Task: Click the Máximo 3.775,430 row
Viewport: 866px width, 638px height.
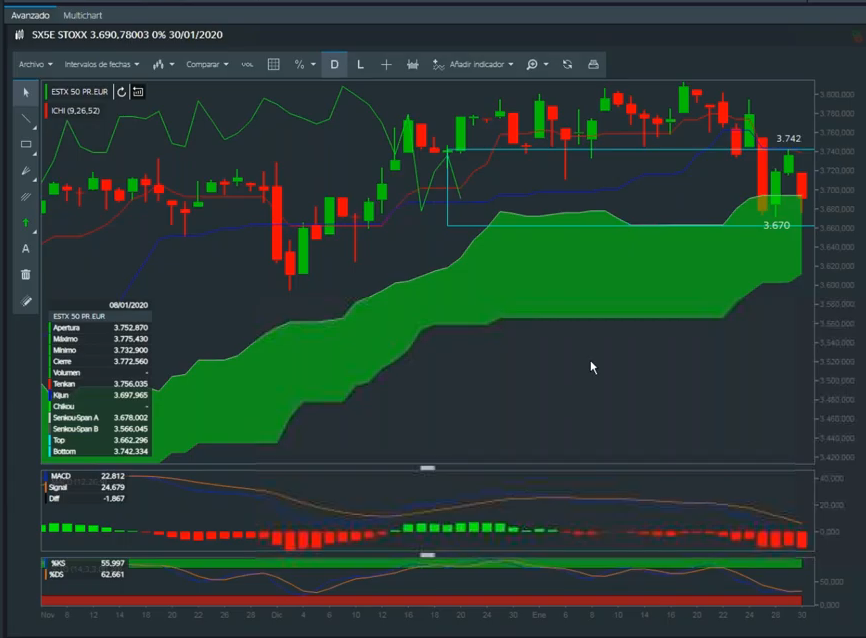Action: pyautogui.click(x=100, y=339)
